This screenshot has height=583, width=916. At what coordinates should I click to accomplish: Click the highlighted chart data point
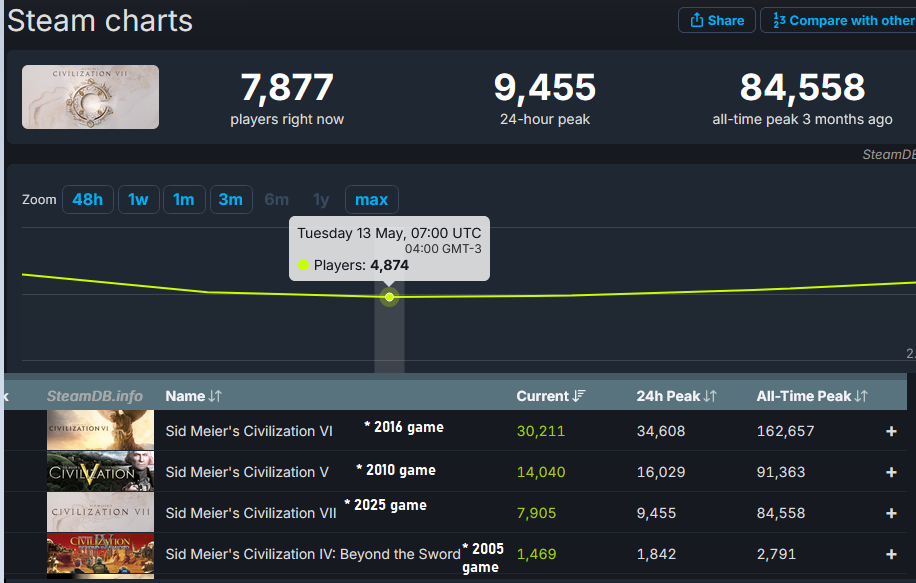tap(390, 297)
